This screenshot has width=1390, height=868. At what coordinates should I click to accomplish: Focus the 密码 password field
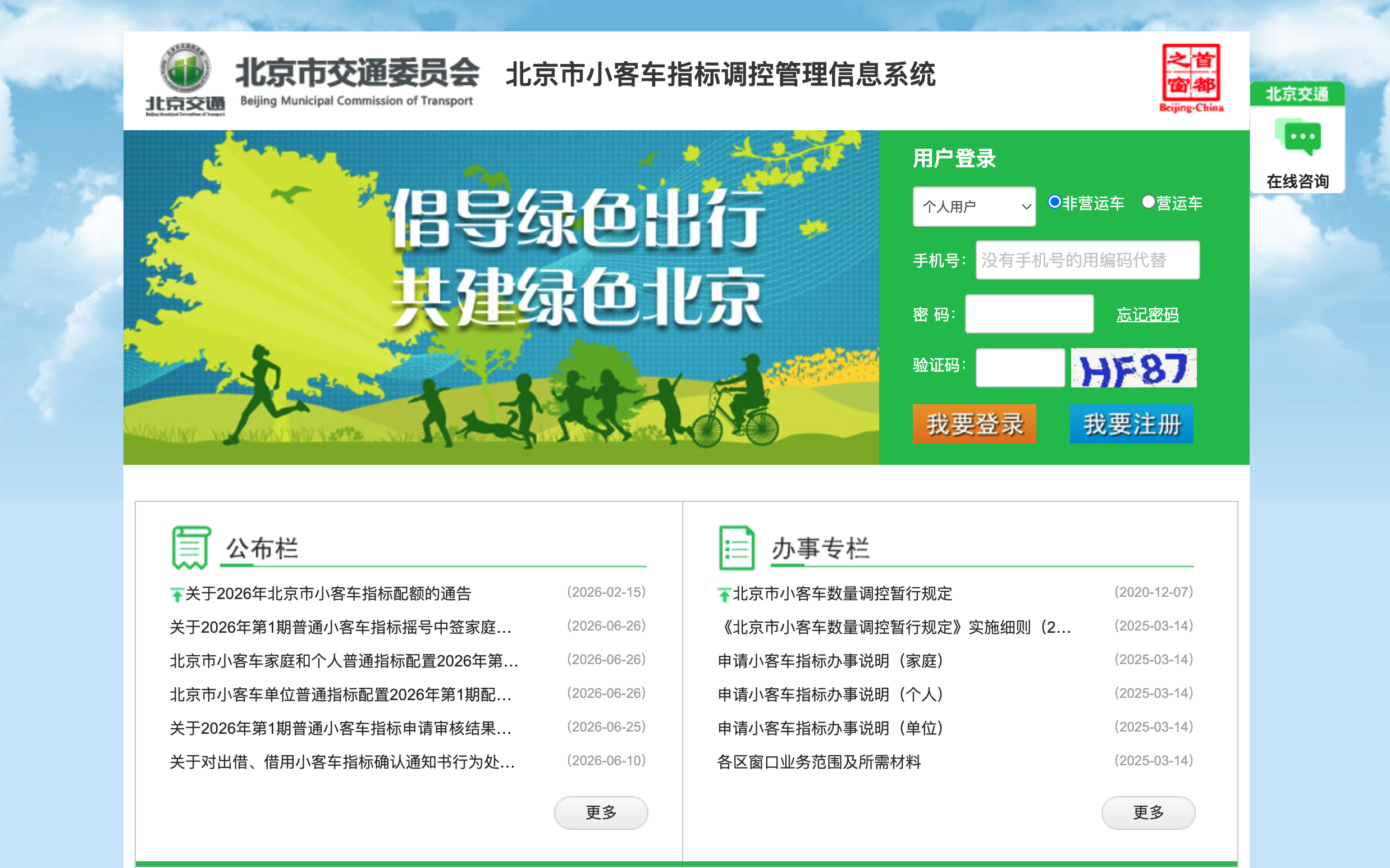pos(1029,314)
